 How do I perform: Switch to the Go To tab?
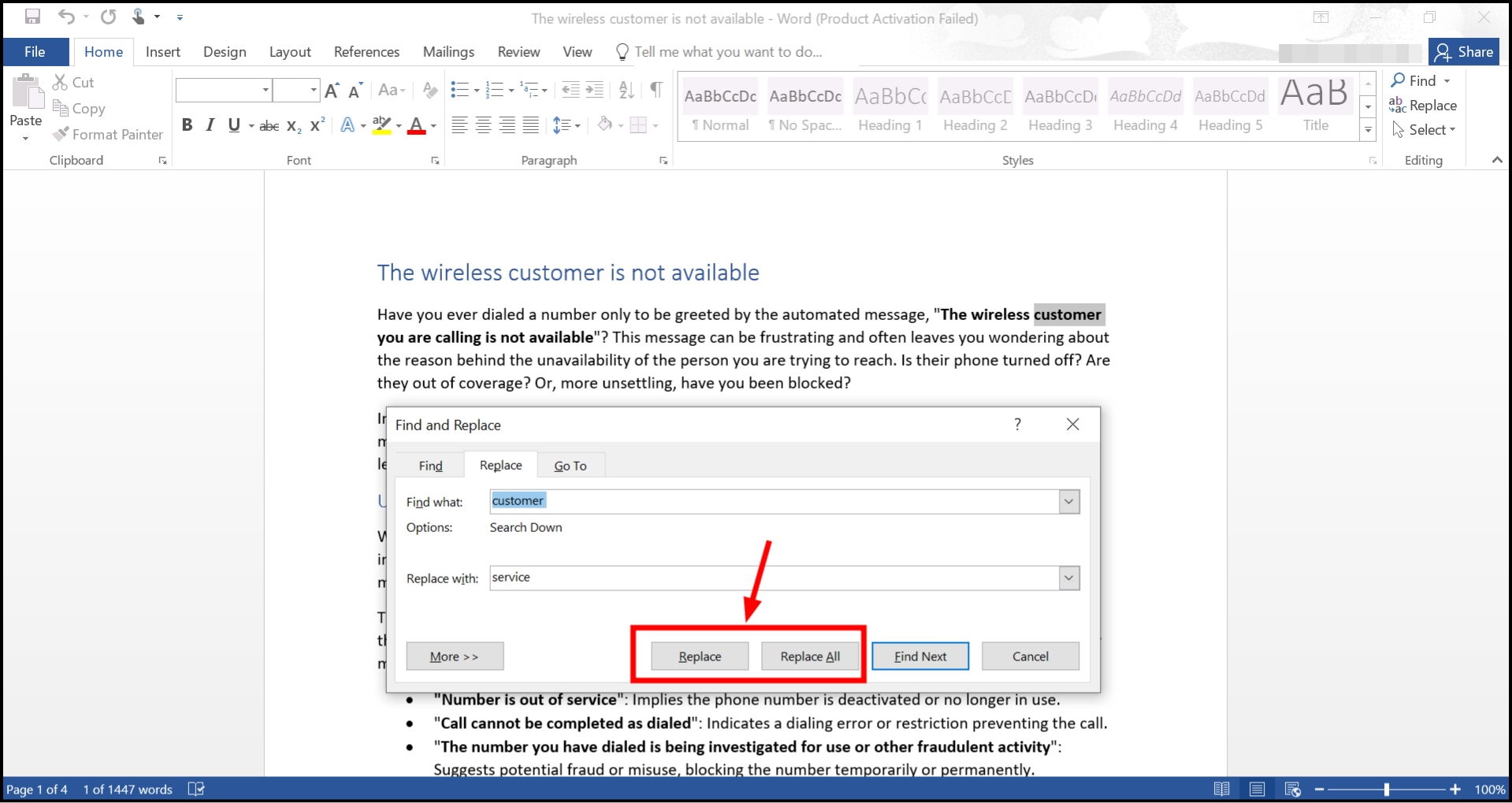pos(570,466)
